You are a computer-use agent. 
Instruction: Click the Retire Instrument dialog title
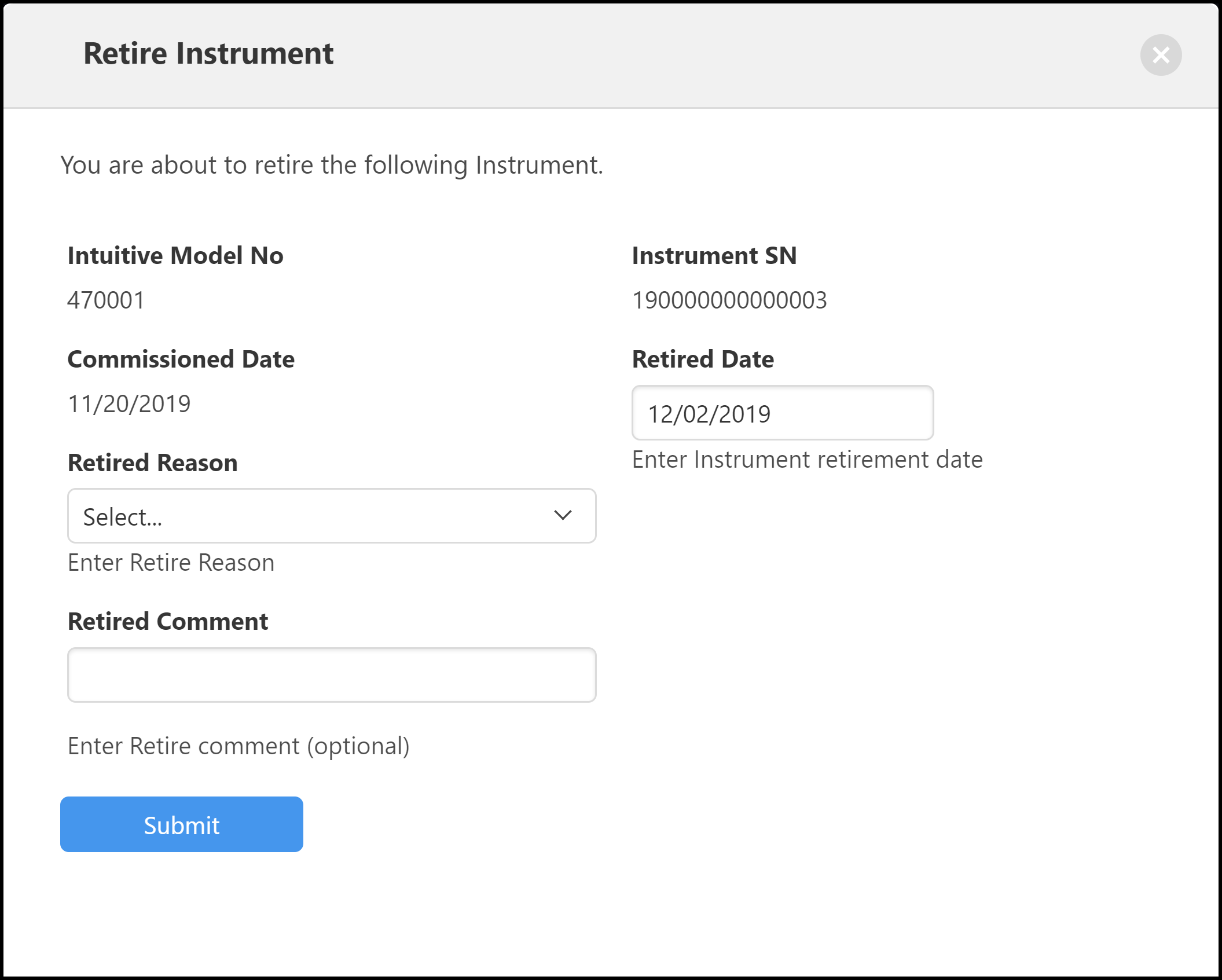pos(208,54)
